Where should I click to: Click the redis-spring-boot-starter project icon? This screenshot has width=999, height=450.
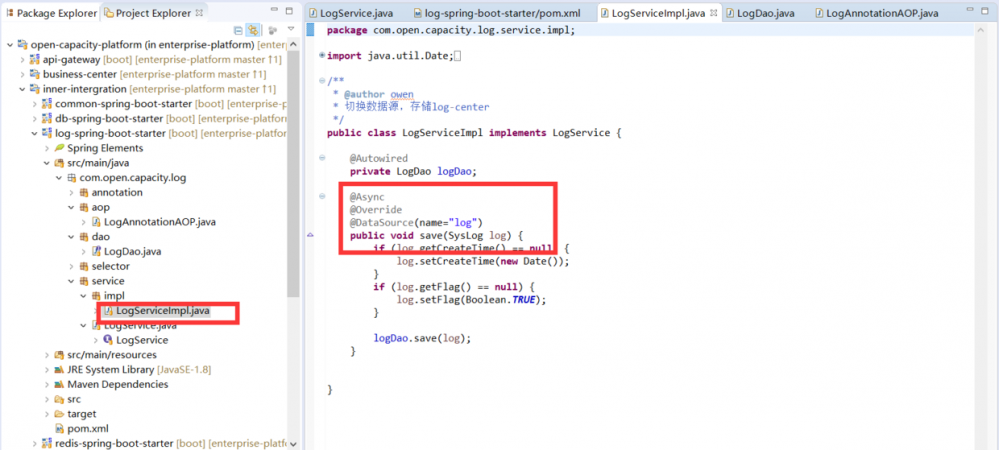(x=47, y=443)
